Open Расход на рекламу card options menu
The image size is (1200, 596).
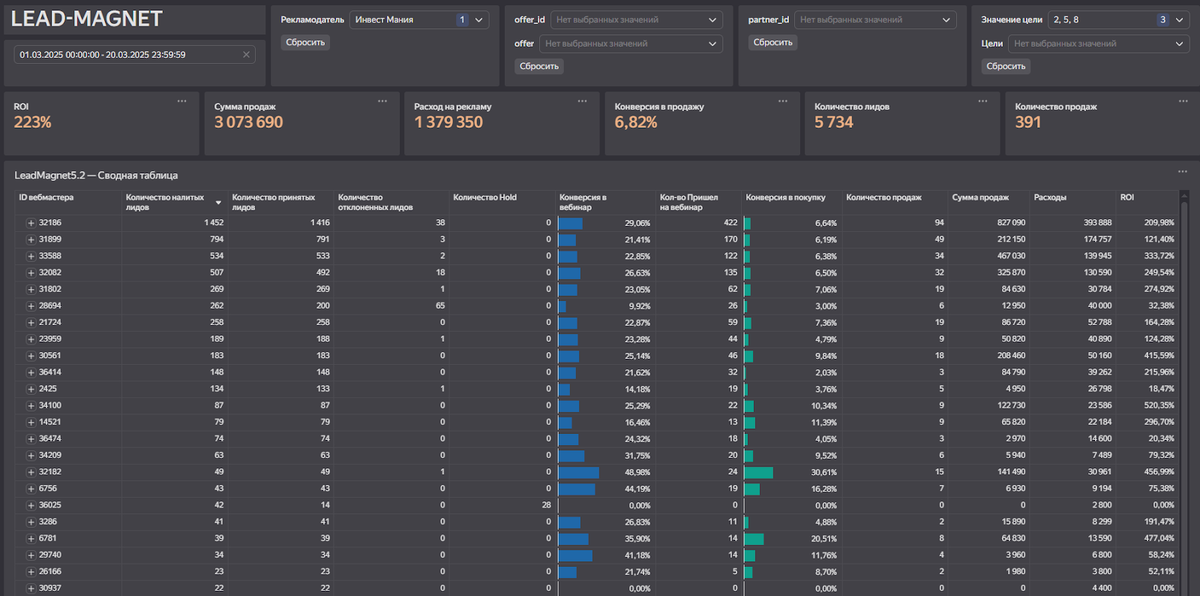click(582, 101)
